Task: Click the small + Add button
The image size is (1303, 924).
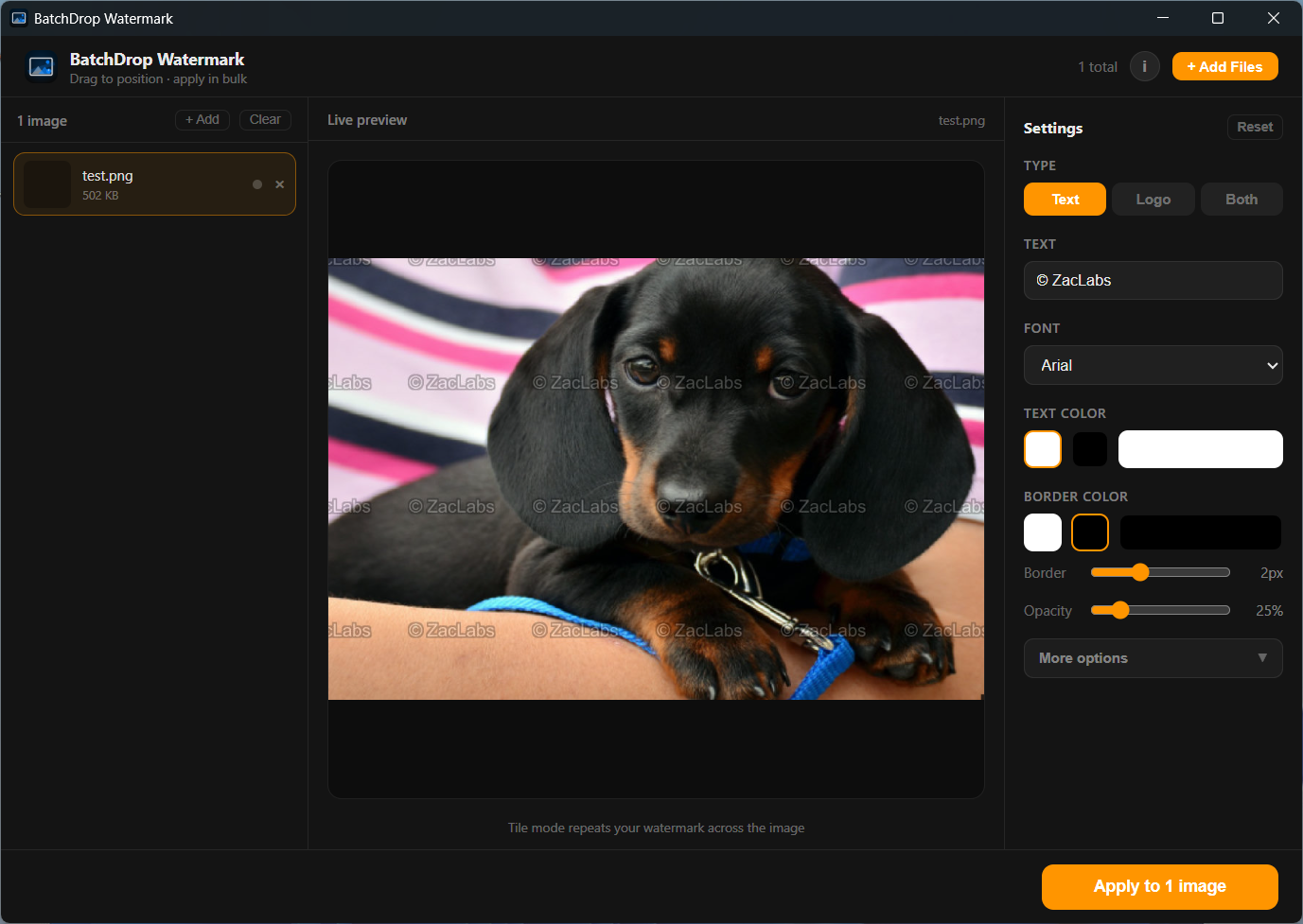Action: tap(202, 120)
